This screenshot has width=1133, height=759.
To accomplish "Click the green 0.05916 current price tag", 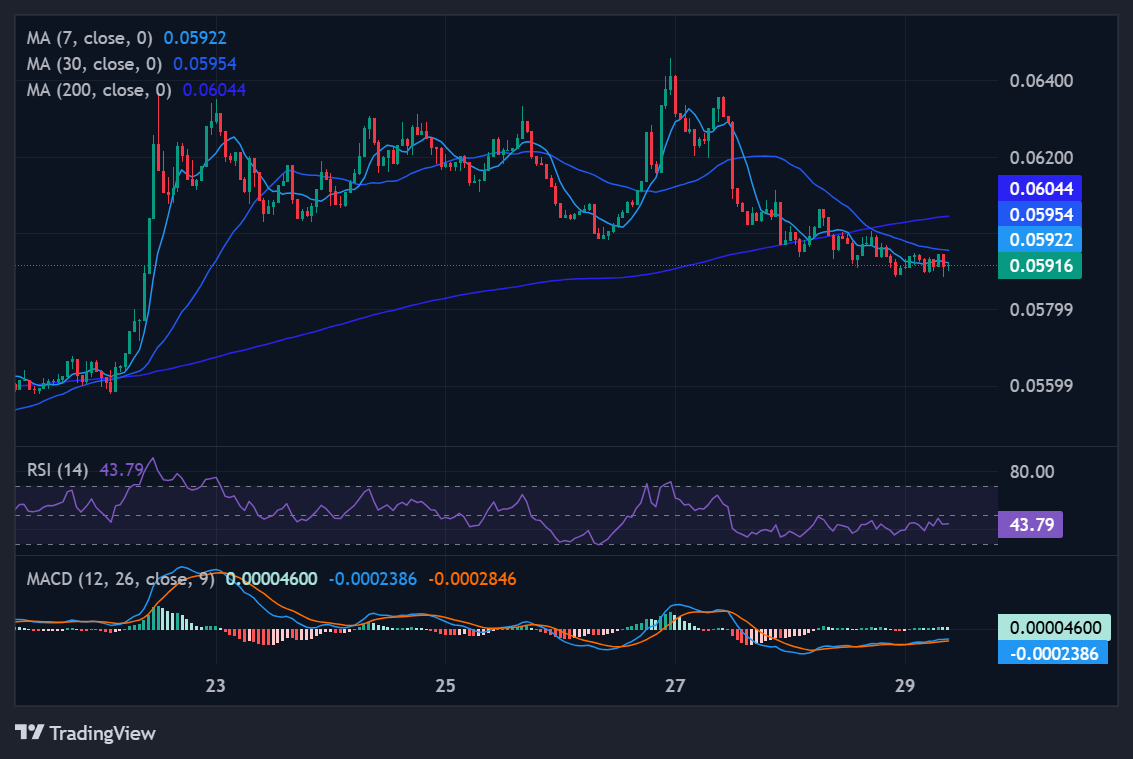I will click(1041, 266).
